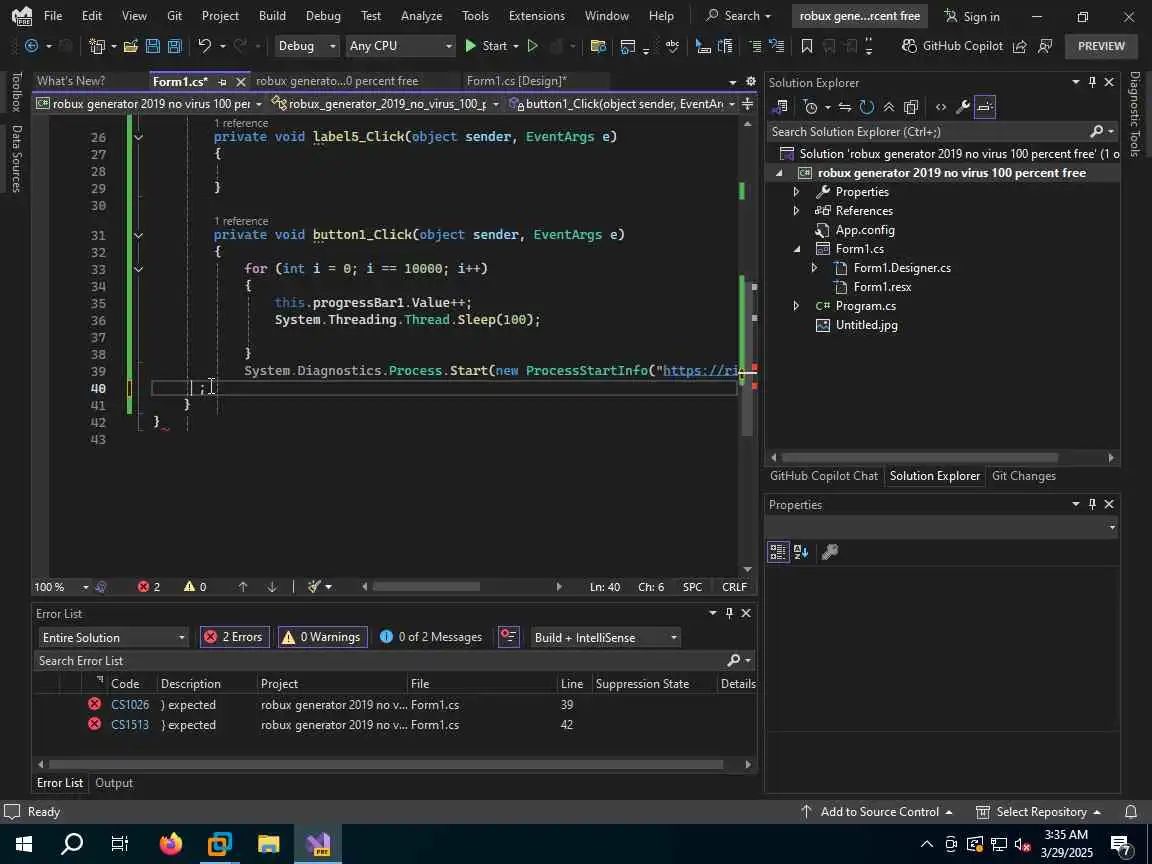The height and width of the screenshot is (864, 1152).
Task: Open the Entire Solution scope dropdown
Action: coord(113,638)
